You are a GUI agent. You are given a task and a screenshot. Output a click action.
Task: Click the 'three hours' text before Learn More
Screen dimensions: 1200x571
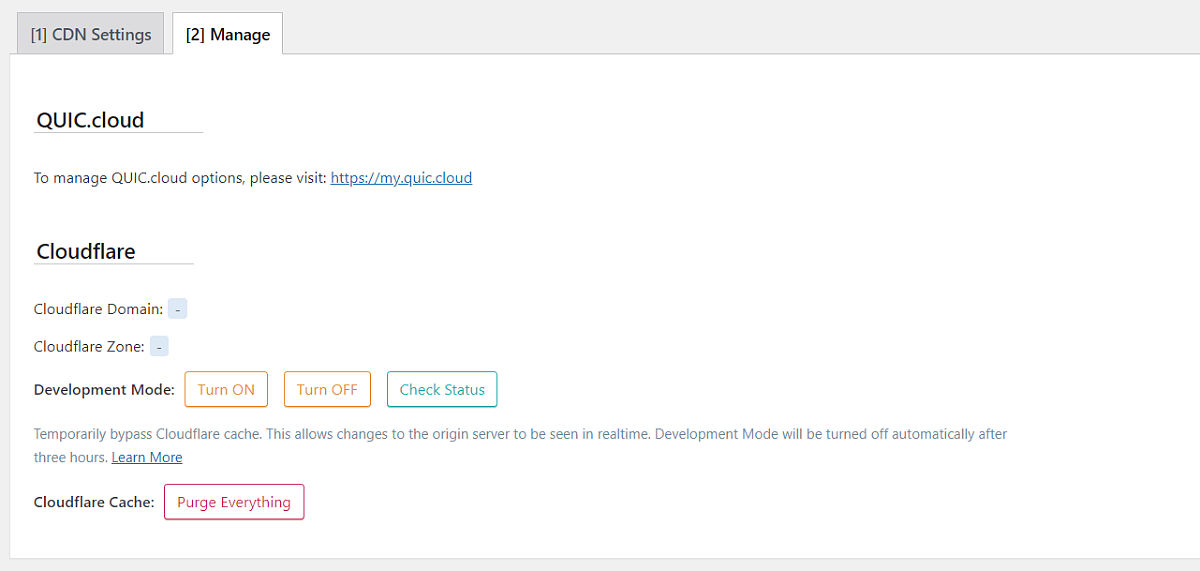pyautogui.click(x=70, y=457)
